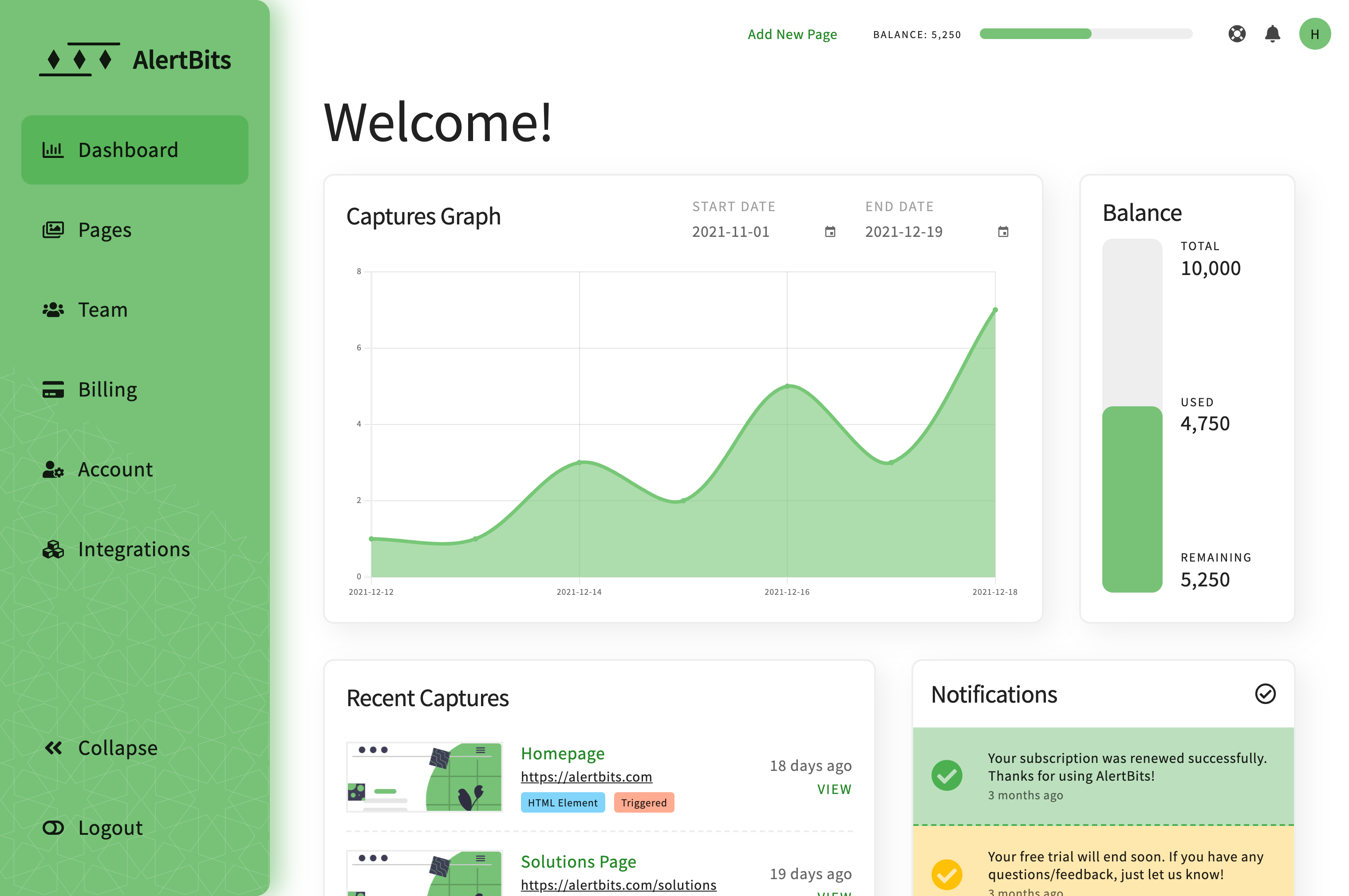This screenshot has width=1349, height=896.
Task: Click Add New Page link
Action: [792, 34]
